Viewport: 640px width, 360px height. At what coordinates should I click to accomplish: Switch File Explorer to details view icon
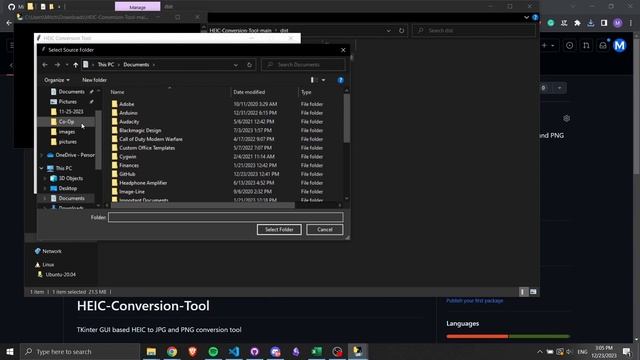pyautogui.click(x=523, y=292)
